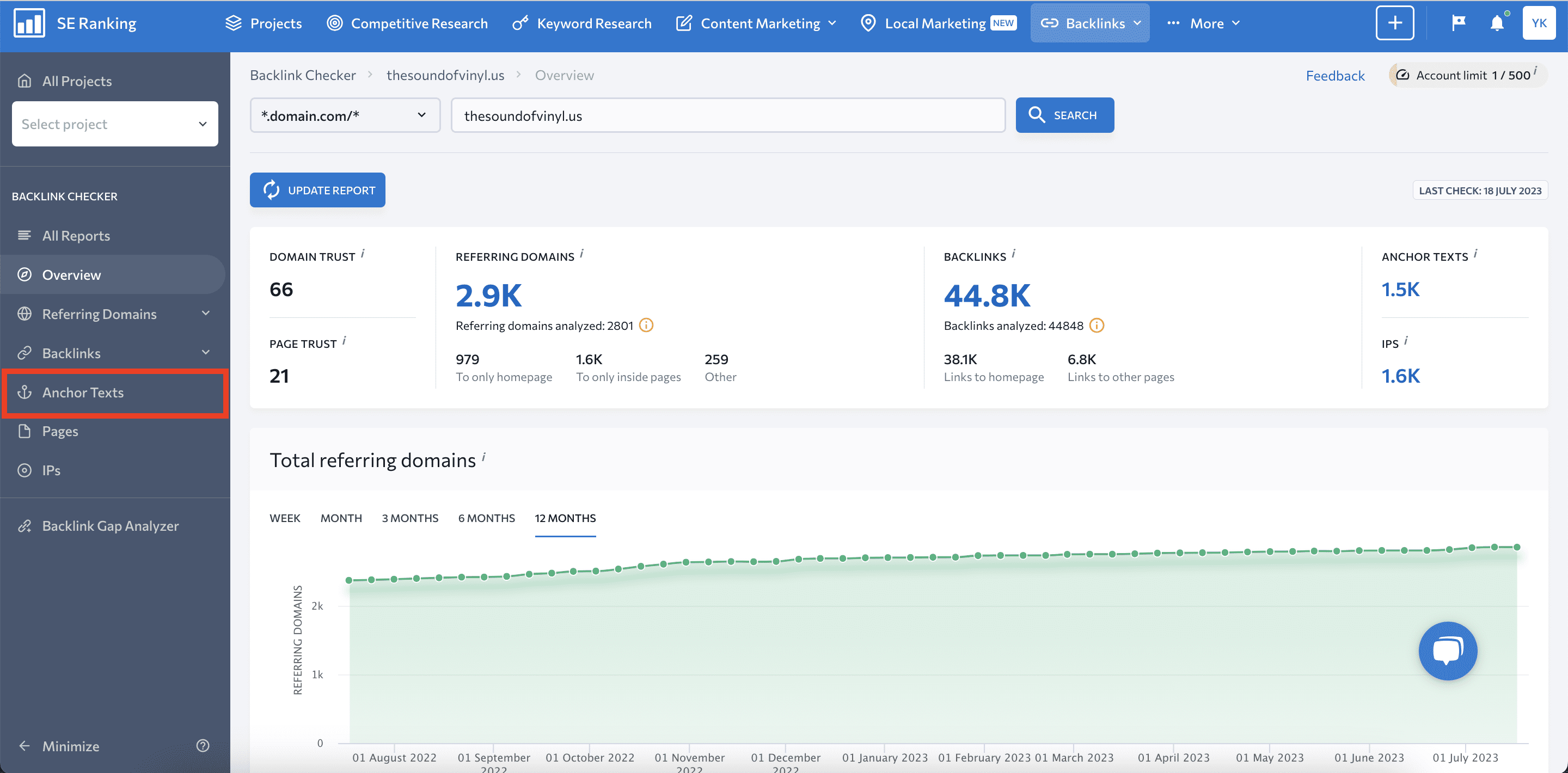Click the last data point on chart
Image resolution: width=1568 pixels, height=773 pixels.
click(1516, 547)
